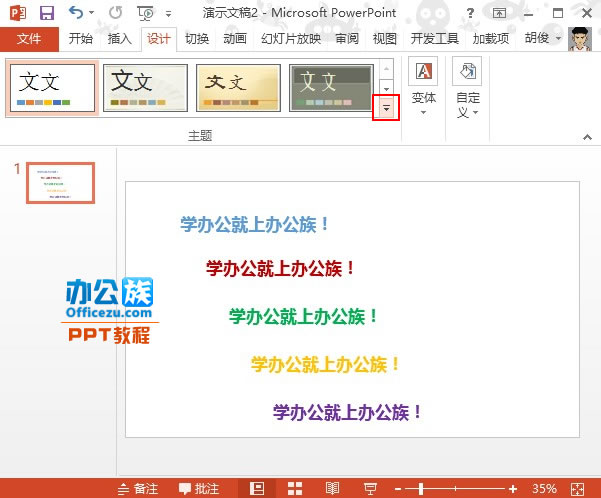The height and width of the screenshot is (498, 601).
Task: Open the 自定义 (Customize) dropdown
Action: tap(467, 88)
